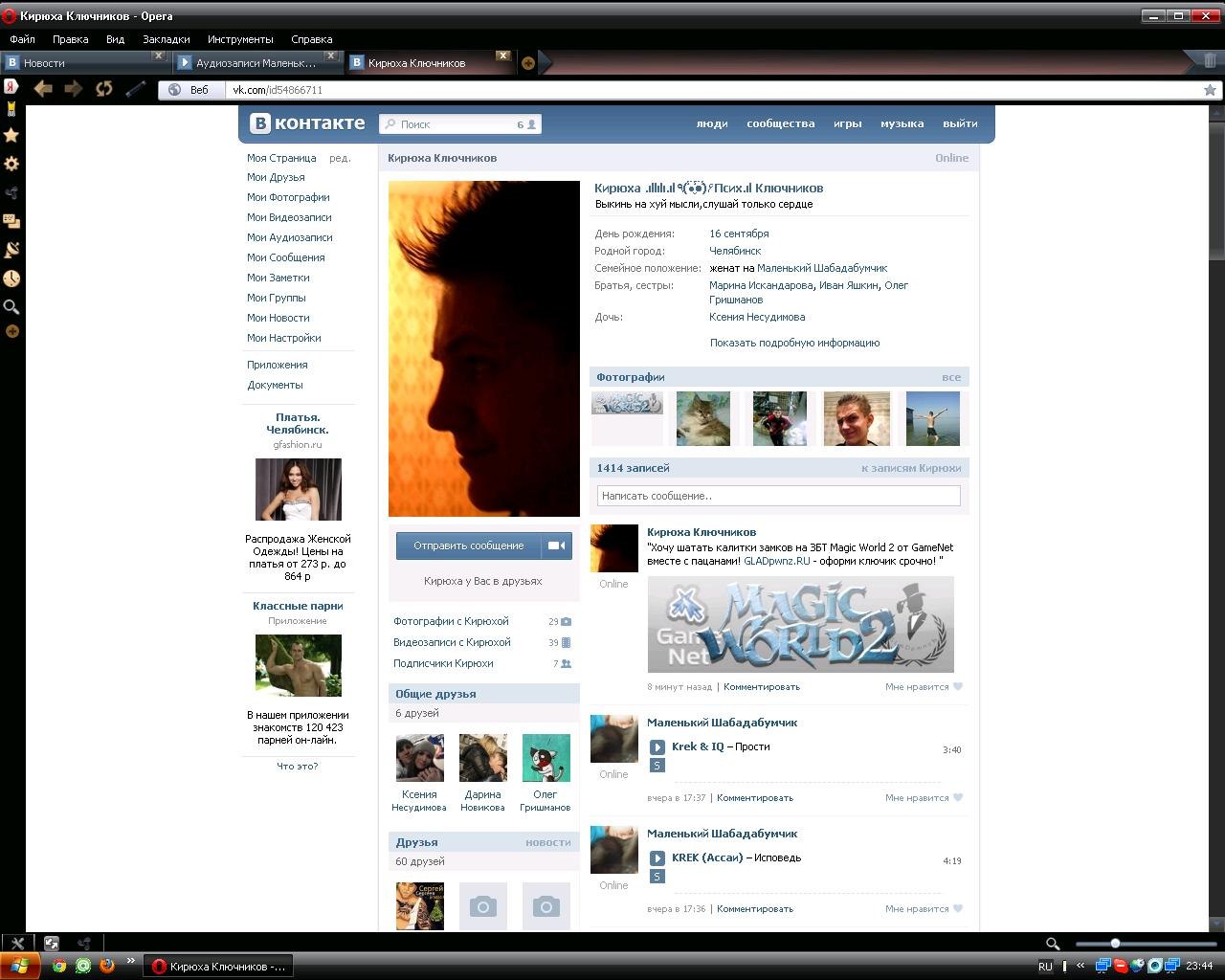Start video call via camera icon
This screenshot has height=980, width=1225.
[x=556, y=546]
